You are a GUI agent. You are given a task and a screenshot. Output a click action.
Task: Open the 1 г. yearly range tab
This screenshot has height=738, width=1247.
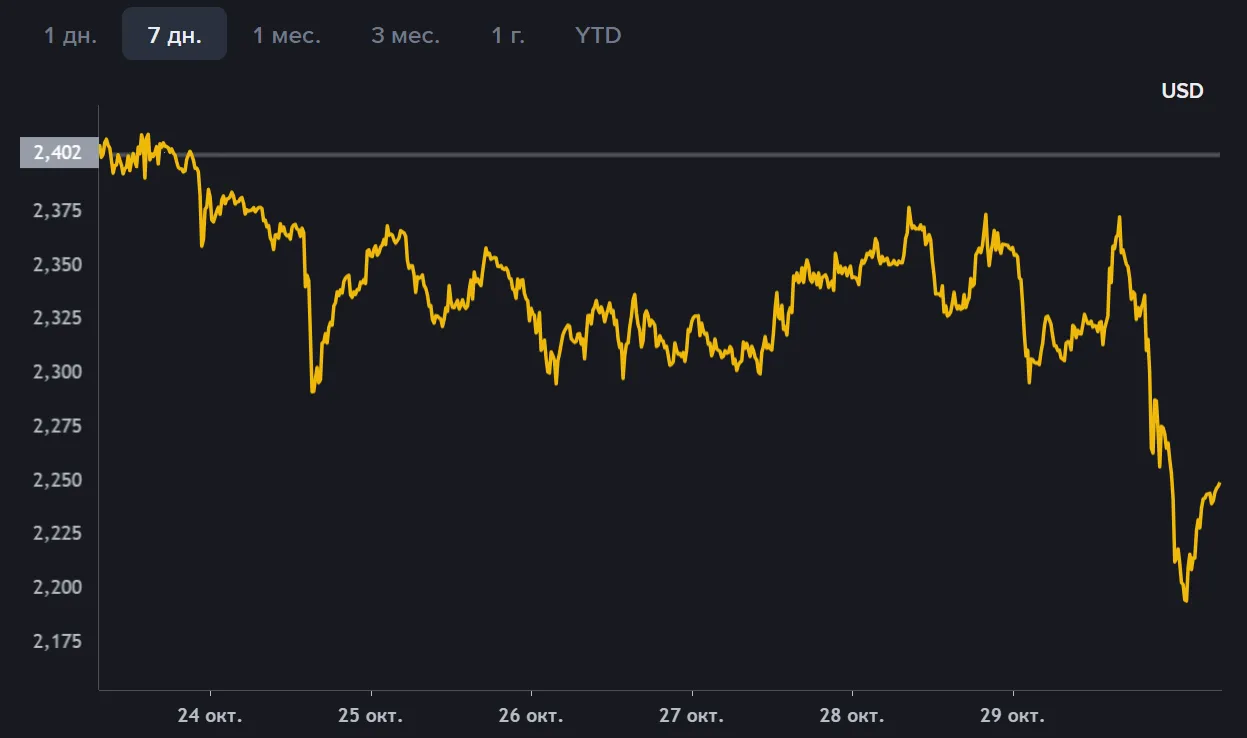click(508, 35)
